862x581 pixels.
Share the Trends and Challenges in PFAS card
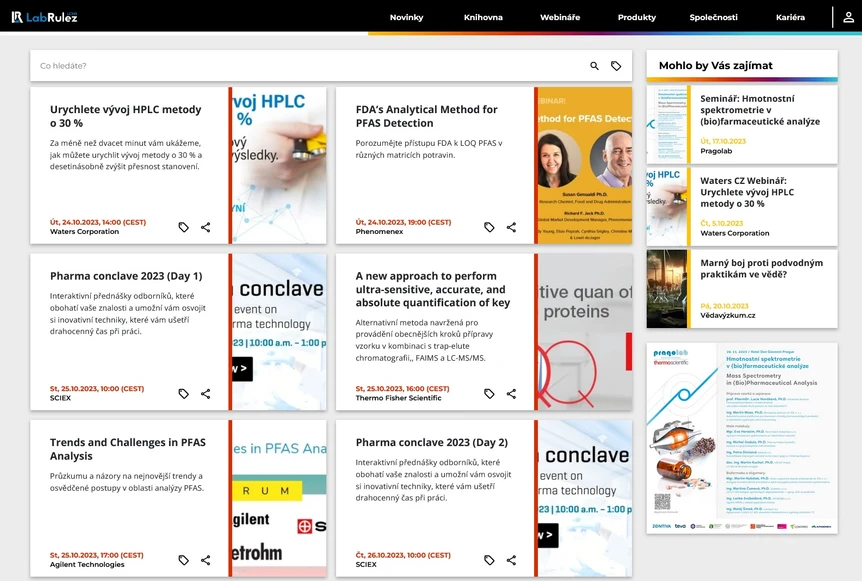coord(206,560)
